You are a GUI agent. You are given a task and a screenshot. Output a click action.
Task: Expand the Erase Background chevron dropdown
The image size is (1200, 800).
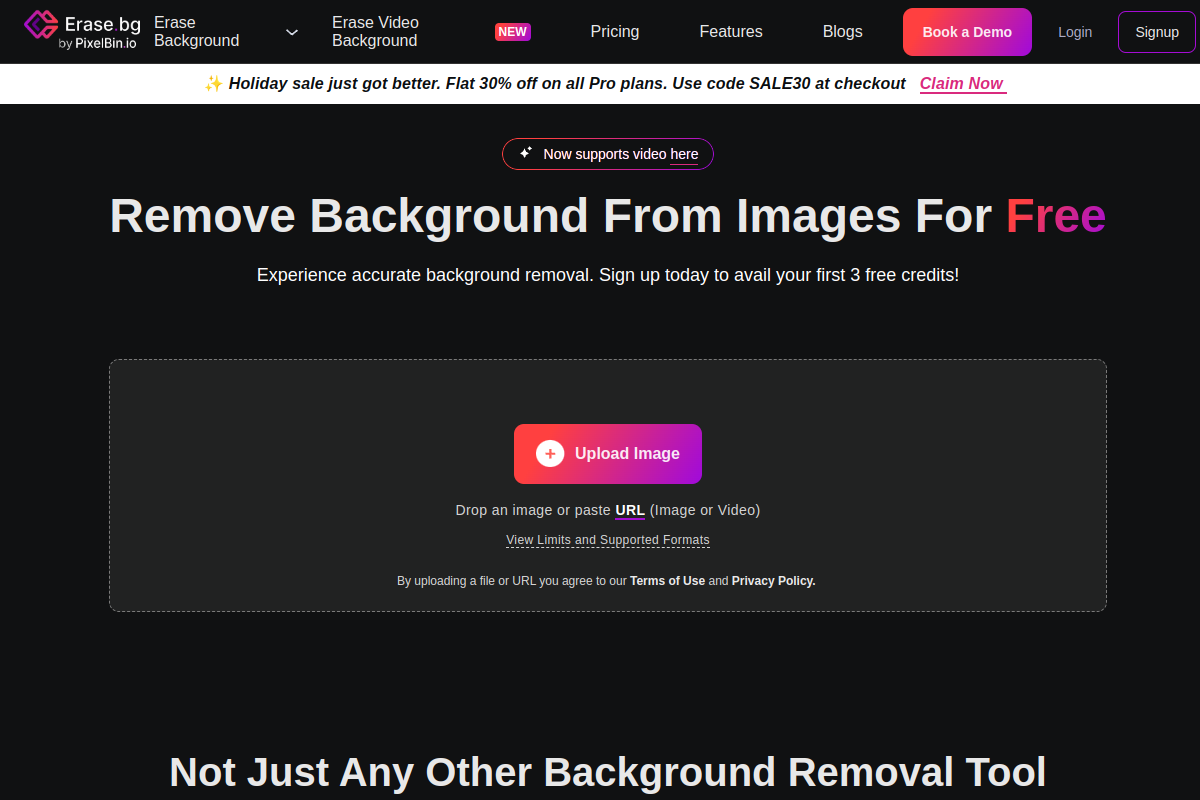(x=292, y=32)
